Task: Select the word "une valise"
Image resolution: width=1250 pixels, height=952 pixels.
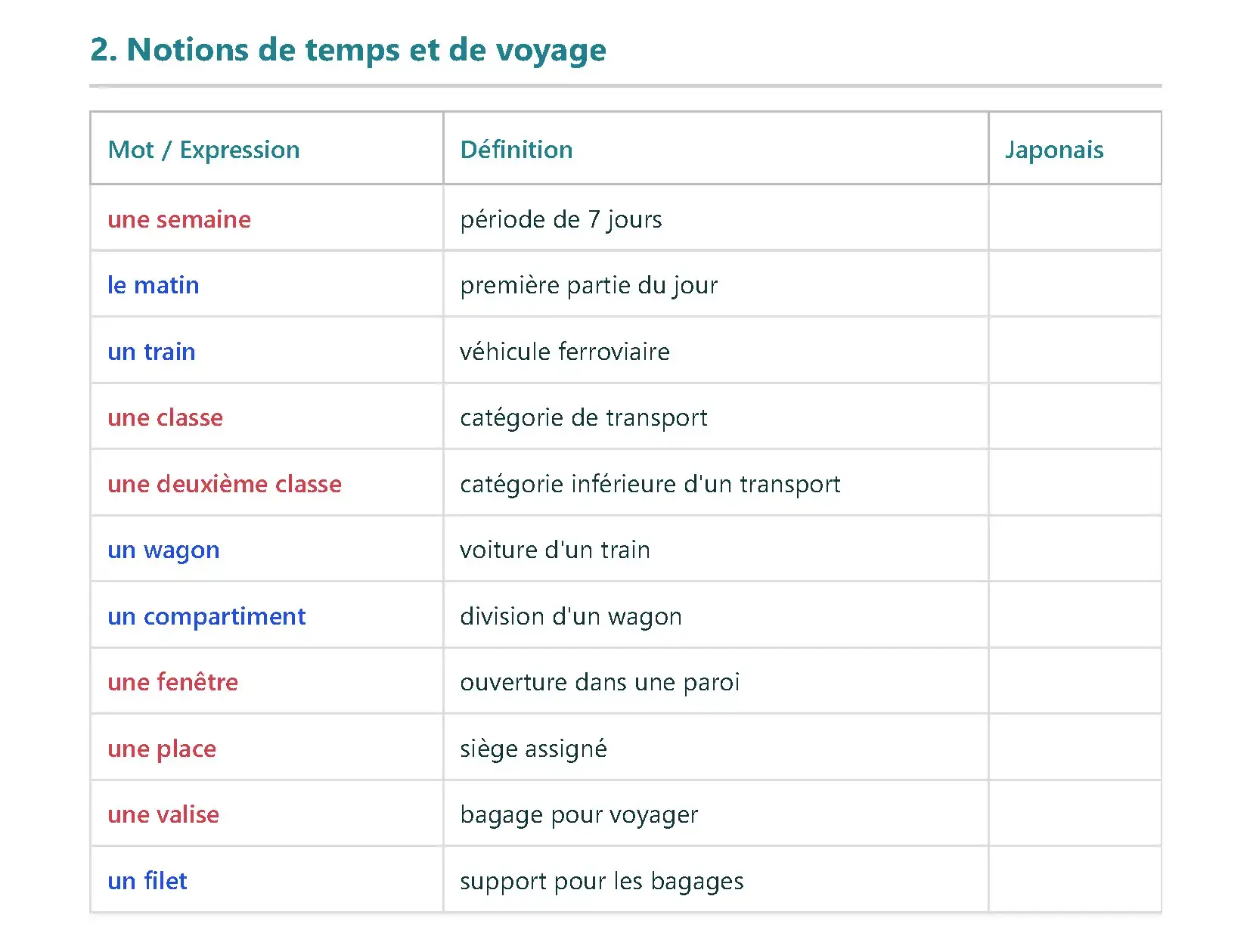Action: (163, 814)
